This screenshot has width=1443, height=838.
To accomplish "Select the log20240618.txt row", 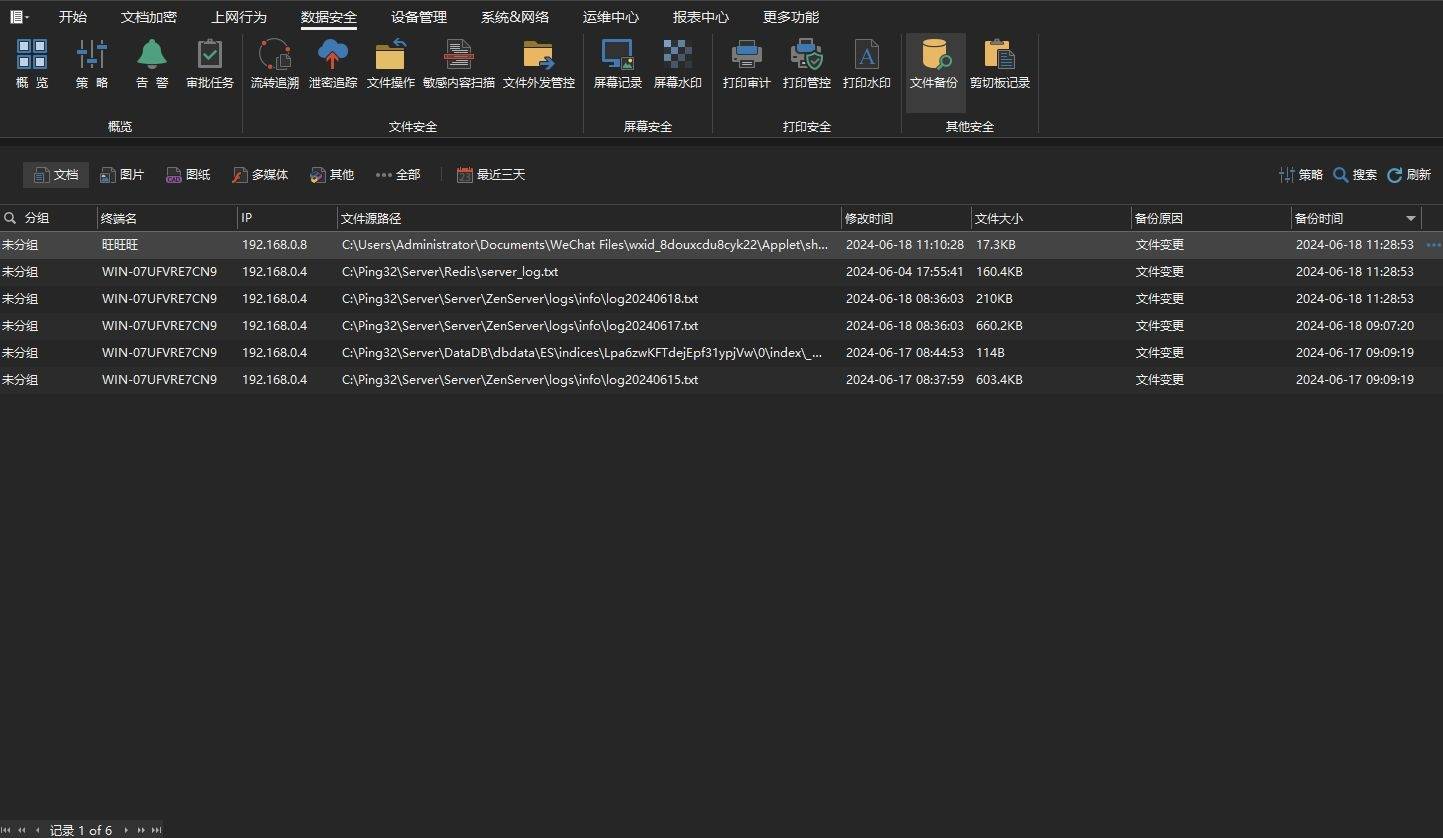I will [721, 299].
